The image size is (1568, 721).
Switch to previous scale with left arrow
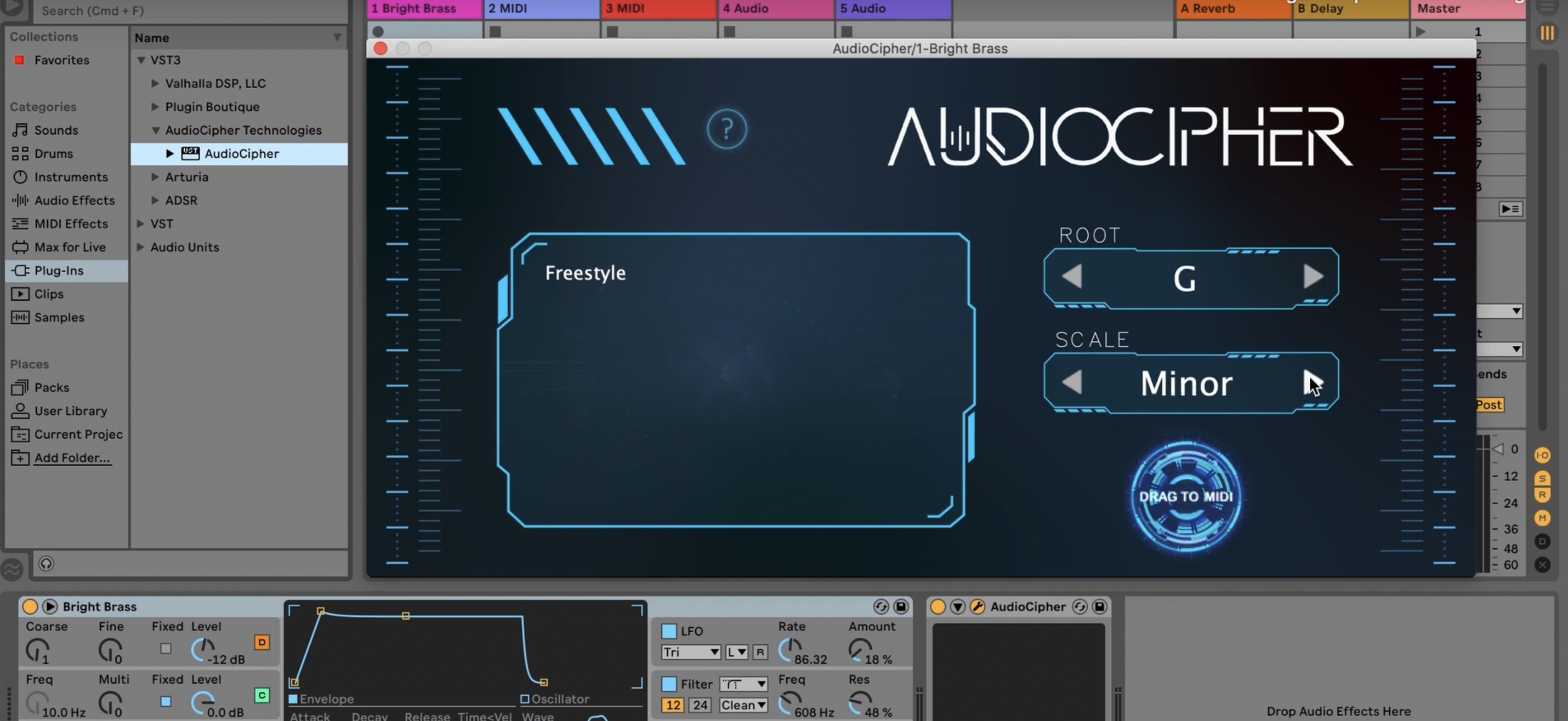click(1072, 382)
